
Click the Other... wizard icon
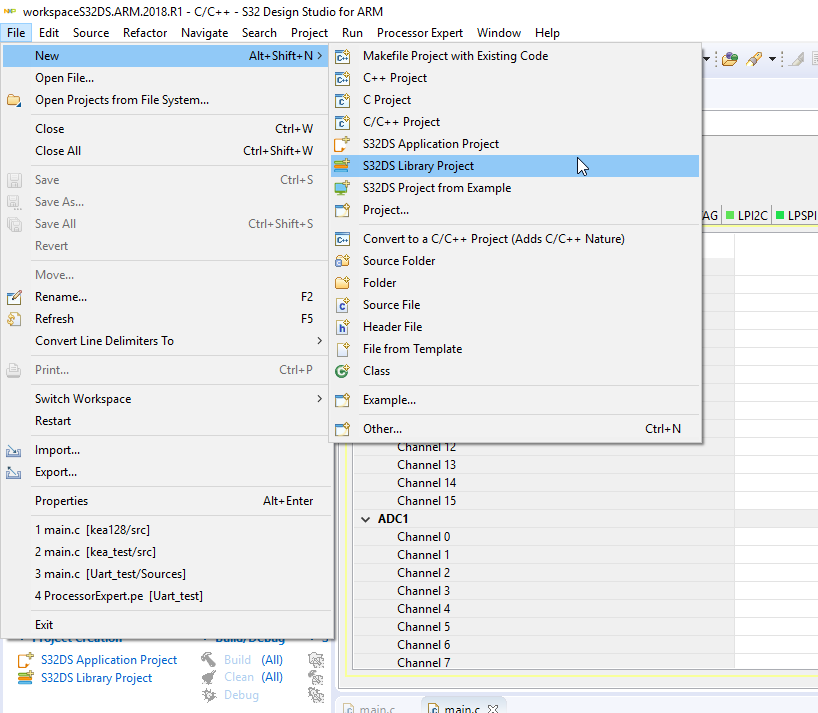[x=342, y=429]
